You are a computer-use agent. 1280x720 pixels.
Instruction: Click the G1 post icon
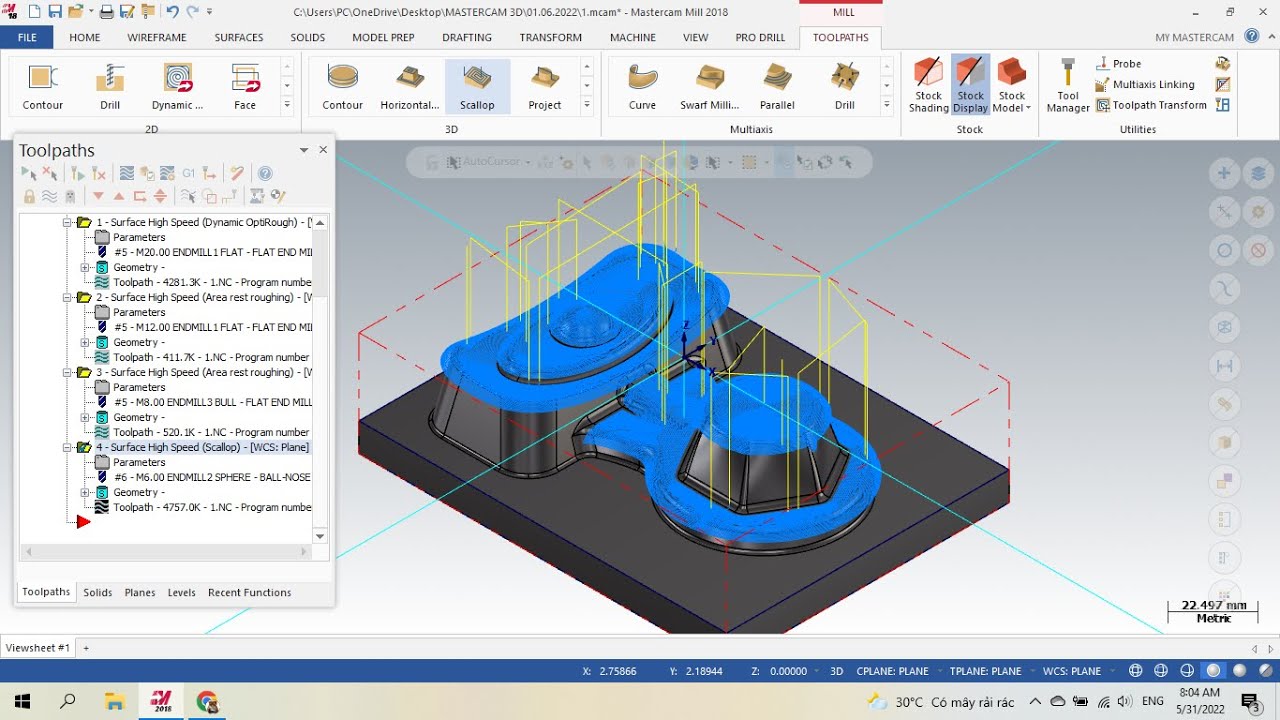[x=188, y=173]
